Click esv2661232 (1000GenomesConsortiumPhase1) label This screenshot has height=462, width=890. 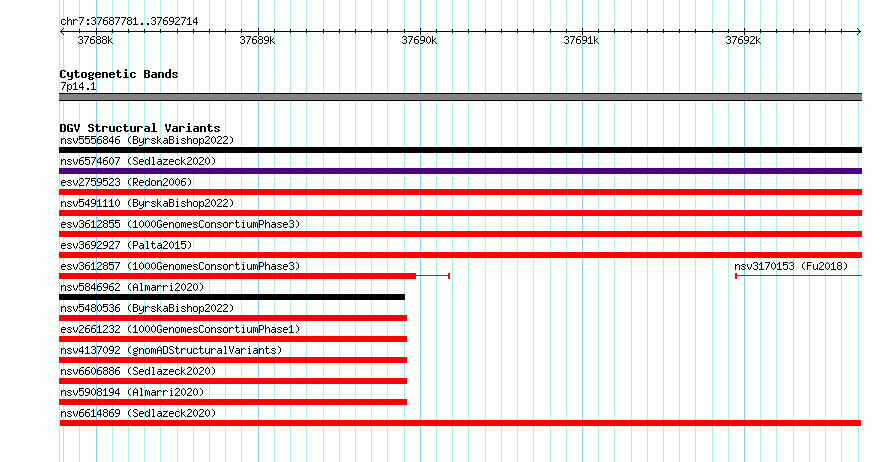(180, 329)
